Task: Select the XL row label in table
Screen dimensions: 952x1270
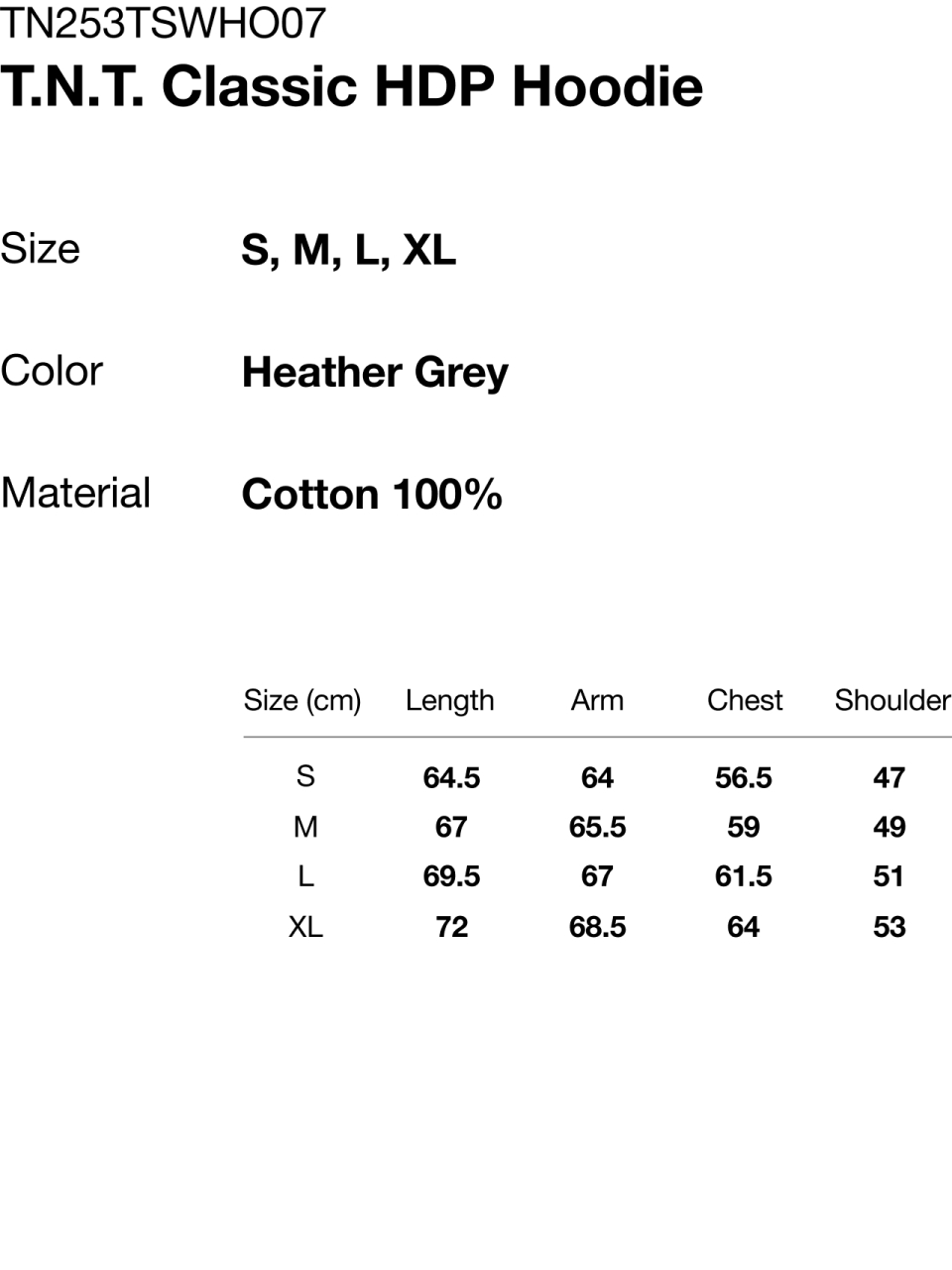Action: point(305,927)
